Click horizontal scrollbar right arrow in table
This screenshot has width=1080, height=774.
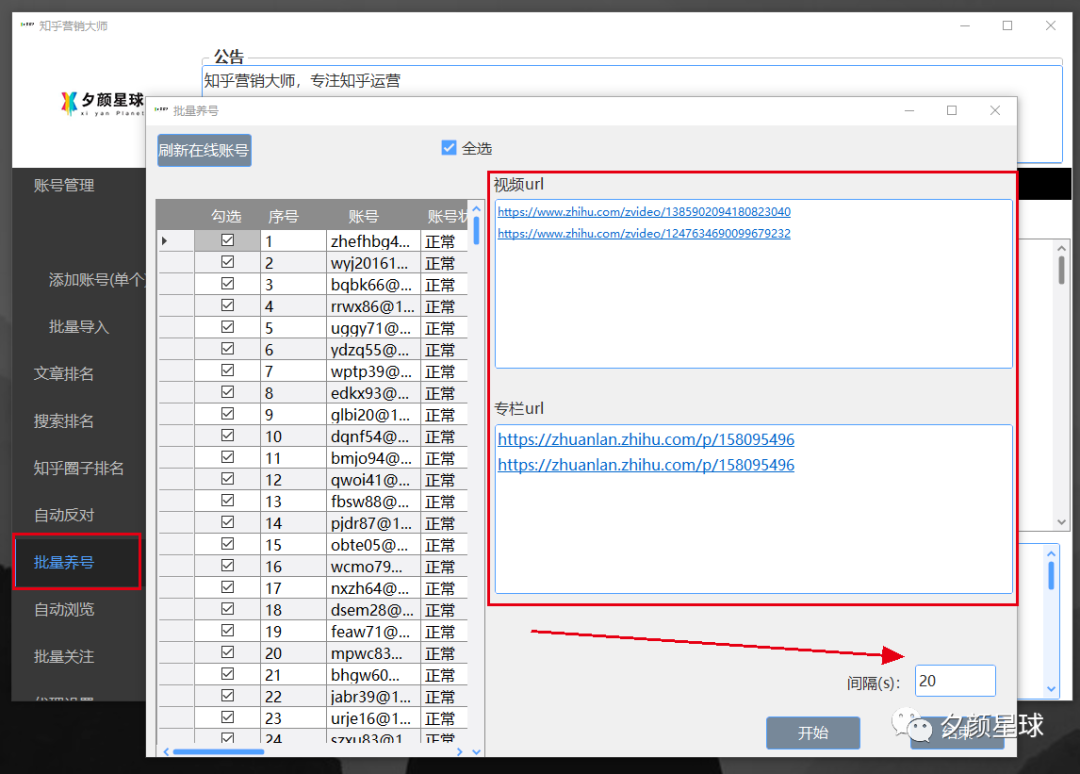click(459, 752)
